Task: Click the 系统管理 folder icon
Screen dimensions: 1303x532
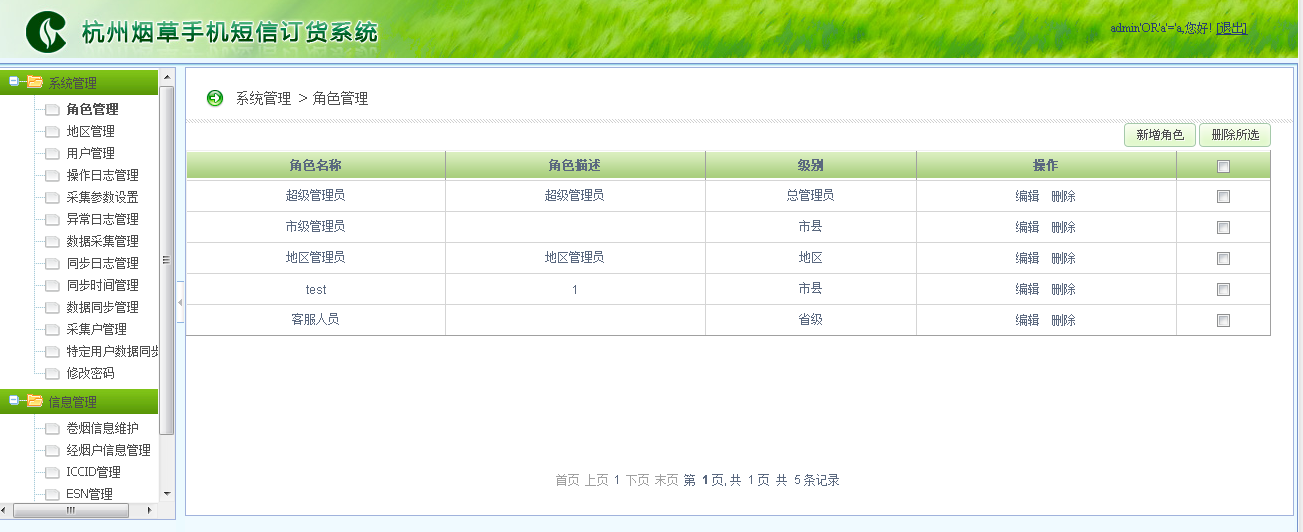Action: pyautogui.click(x=35, y=82)
